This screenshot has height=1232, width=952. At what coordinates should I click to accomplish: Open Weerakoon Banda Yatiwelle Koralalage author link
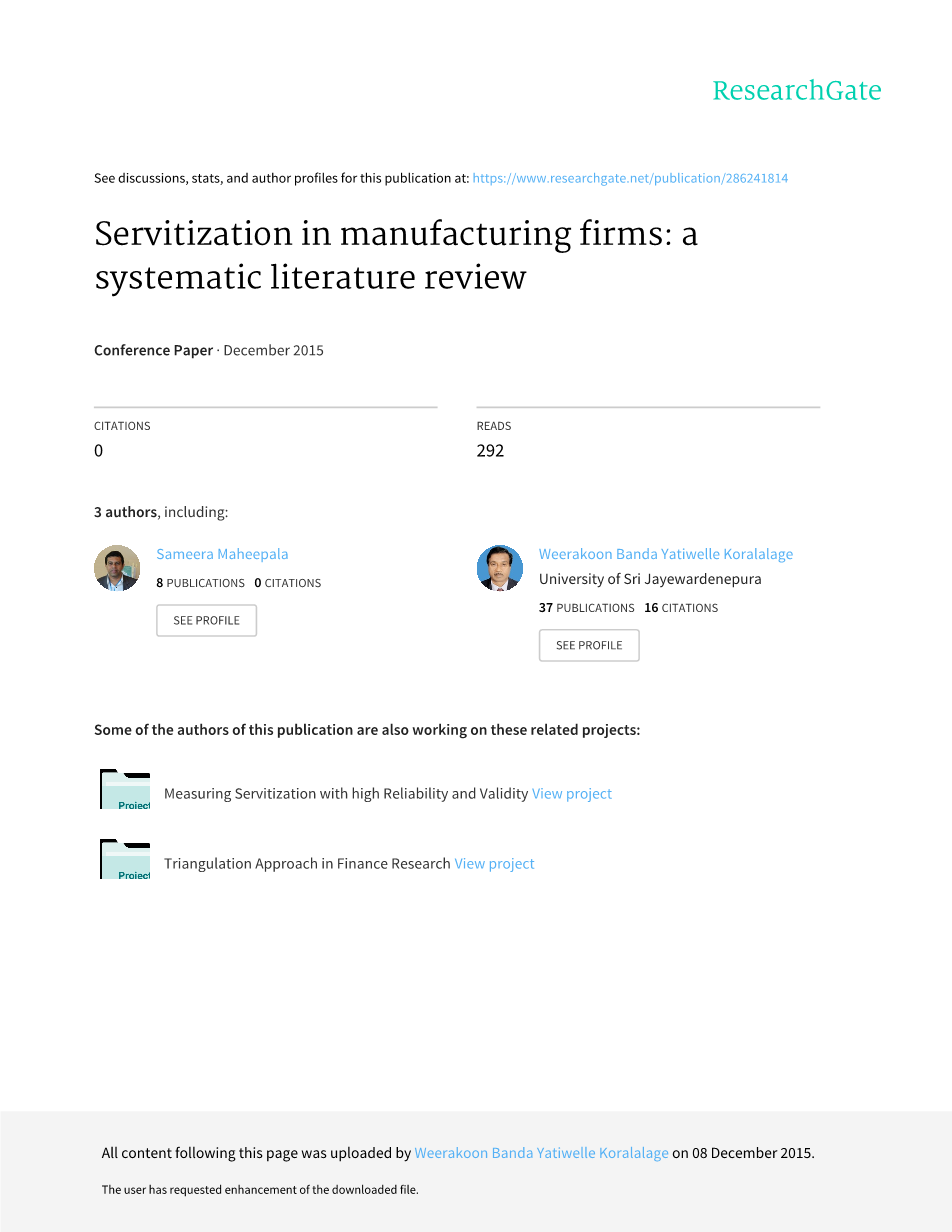click(x=665, y=554)
